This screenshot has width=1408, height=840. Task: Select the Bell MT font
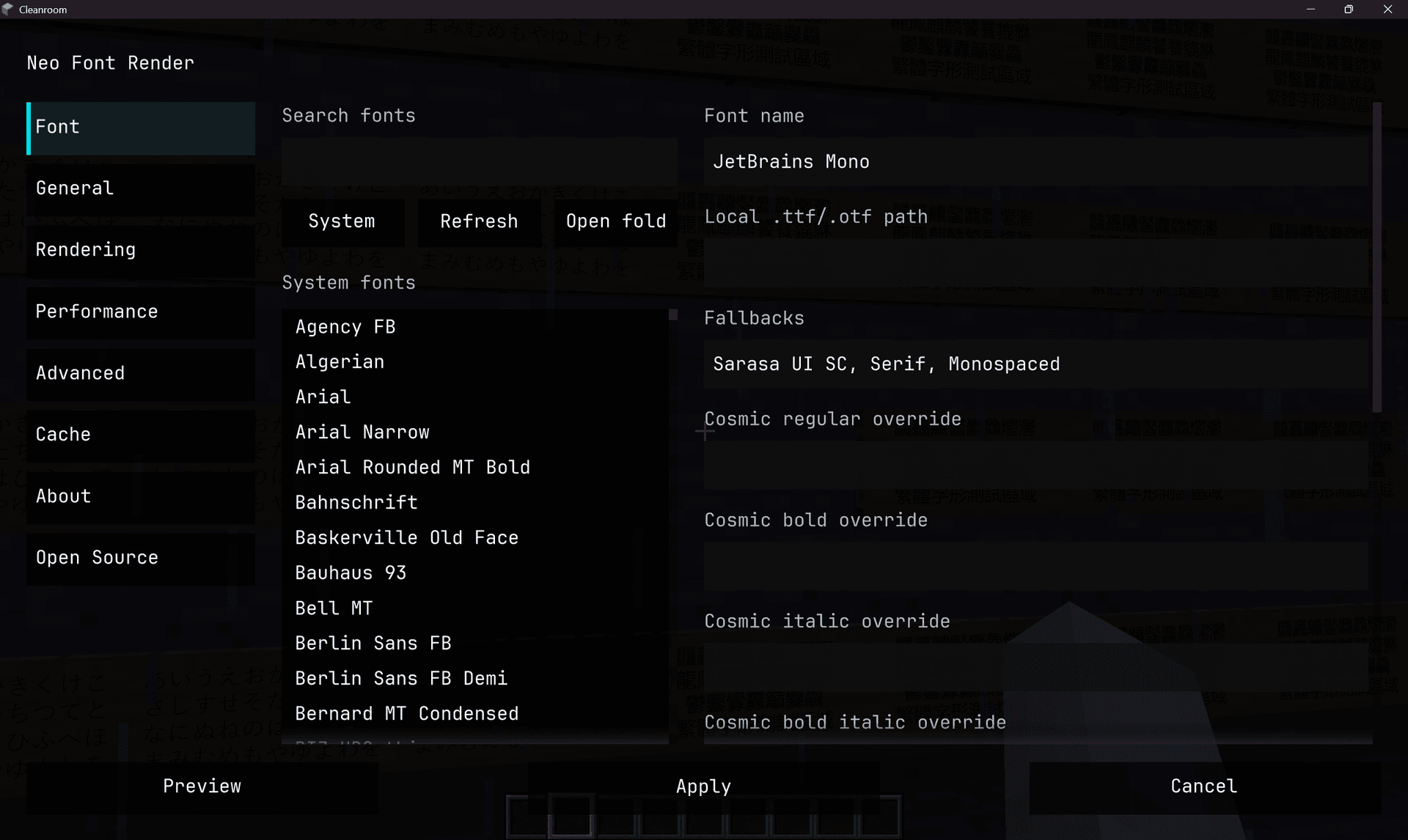[x=475, y=608]
